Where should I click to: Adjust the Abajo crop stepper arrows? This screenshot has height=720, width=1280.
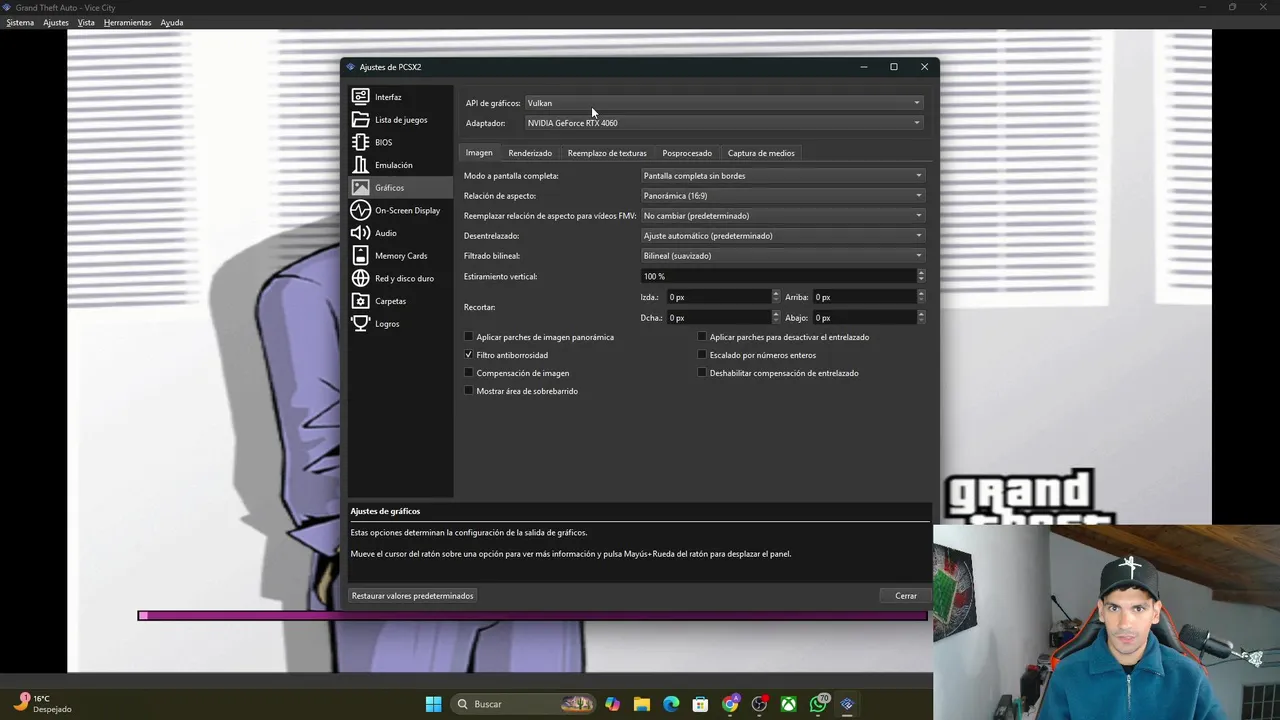coord(921,318)
